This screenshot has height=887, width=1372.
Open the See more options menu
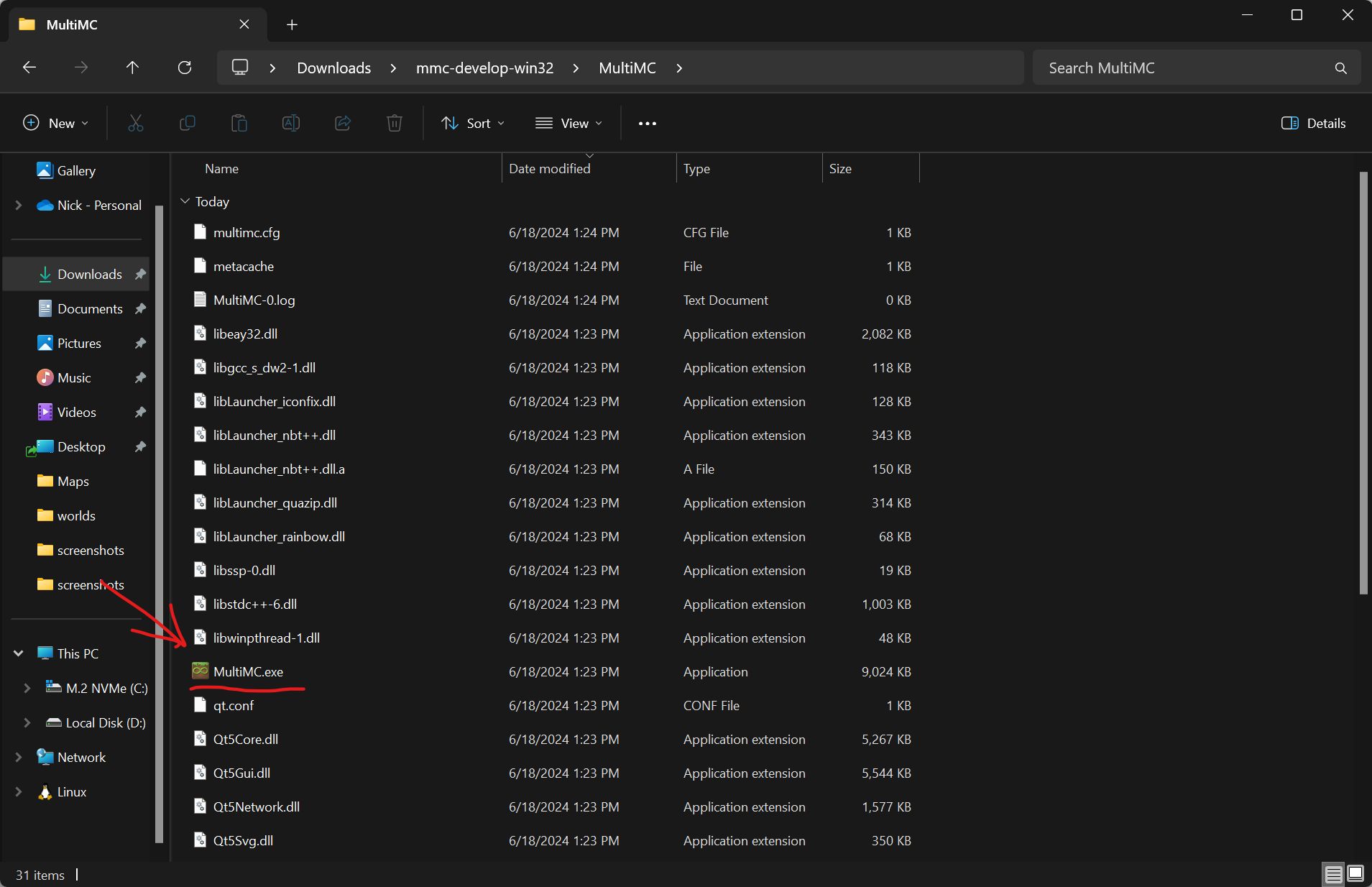pyautogui.click(x=648, y=124)
